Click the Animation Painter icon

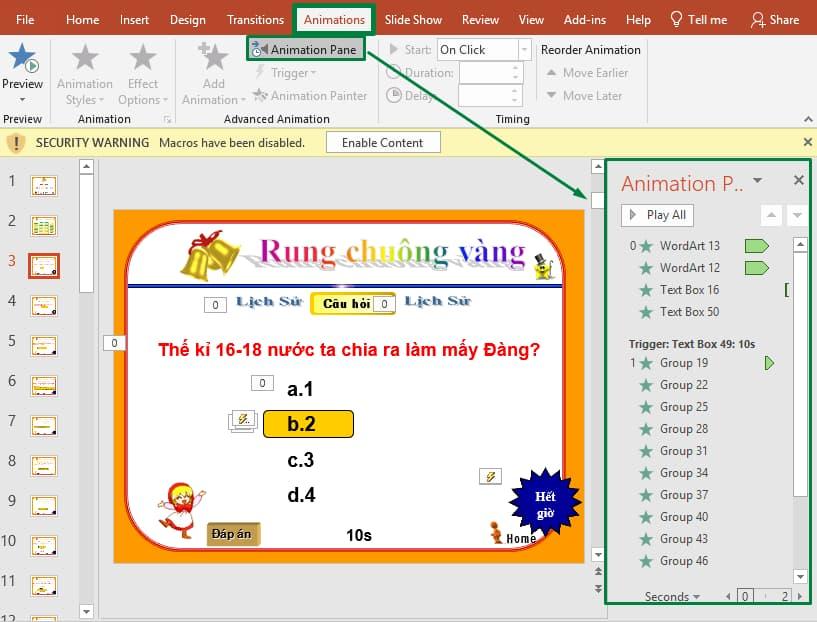(260, 96)
